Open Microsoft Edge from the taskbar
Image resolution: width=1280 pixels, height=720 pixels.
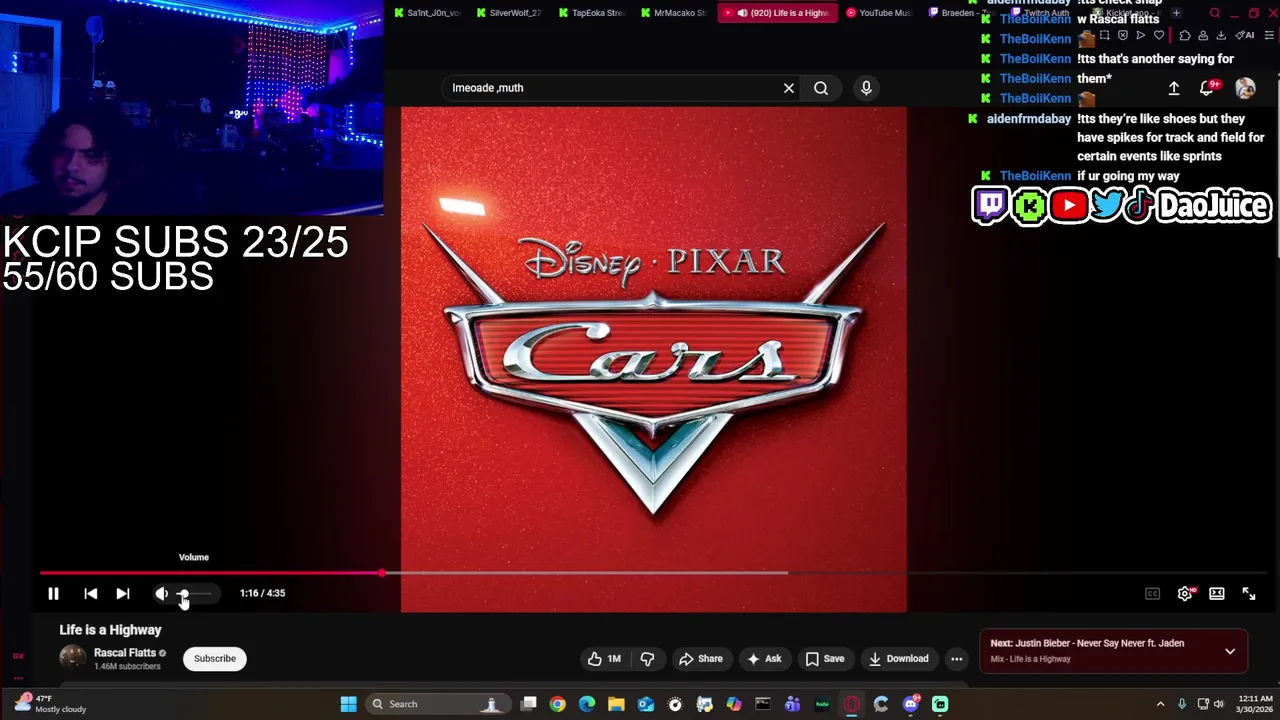point(587,704)
